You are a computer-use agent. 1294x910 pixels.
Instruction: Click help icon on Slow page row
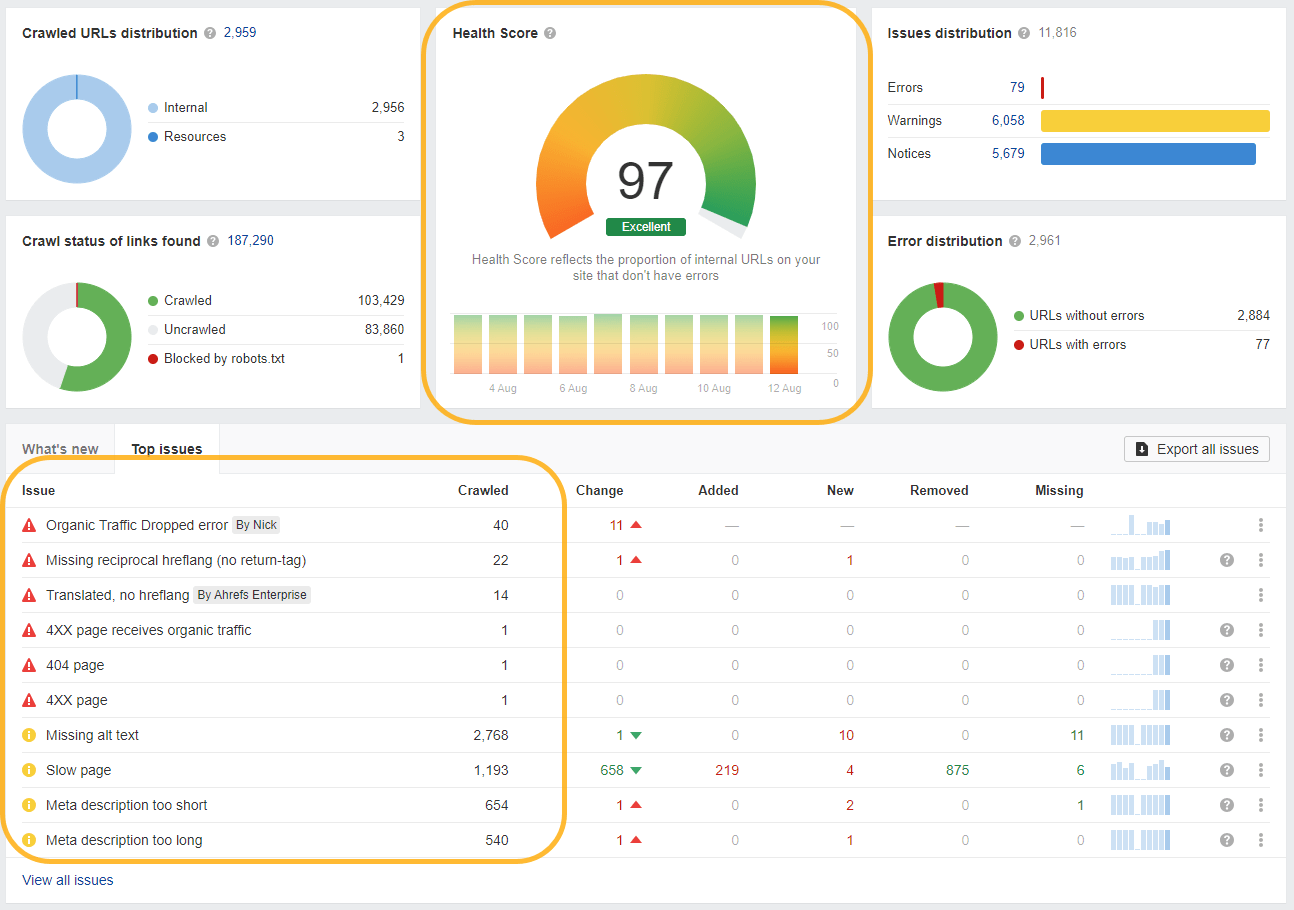[1227, 770]
